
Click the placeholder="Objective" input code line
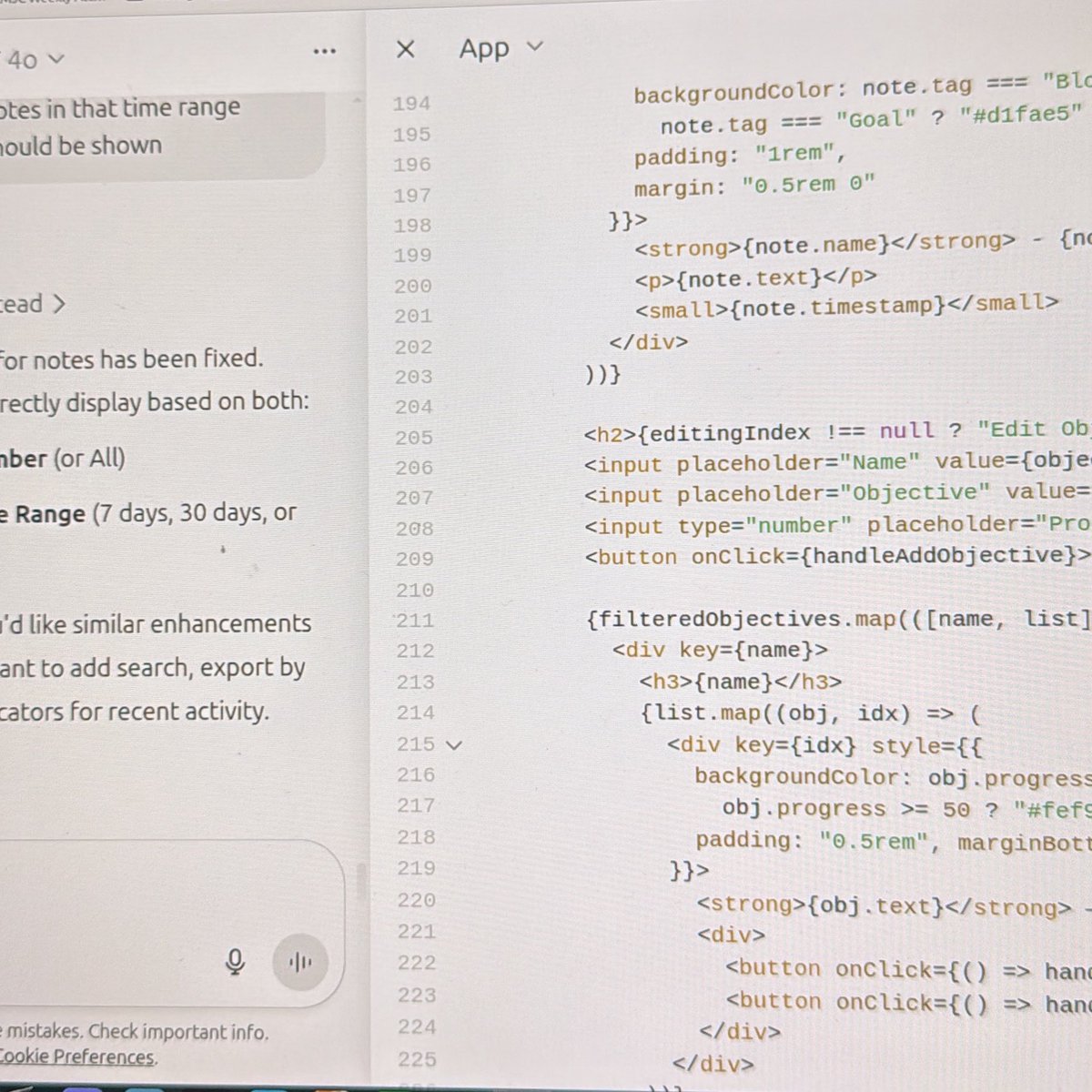pyautogui.click(x=837, y=493)
